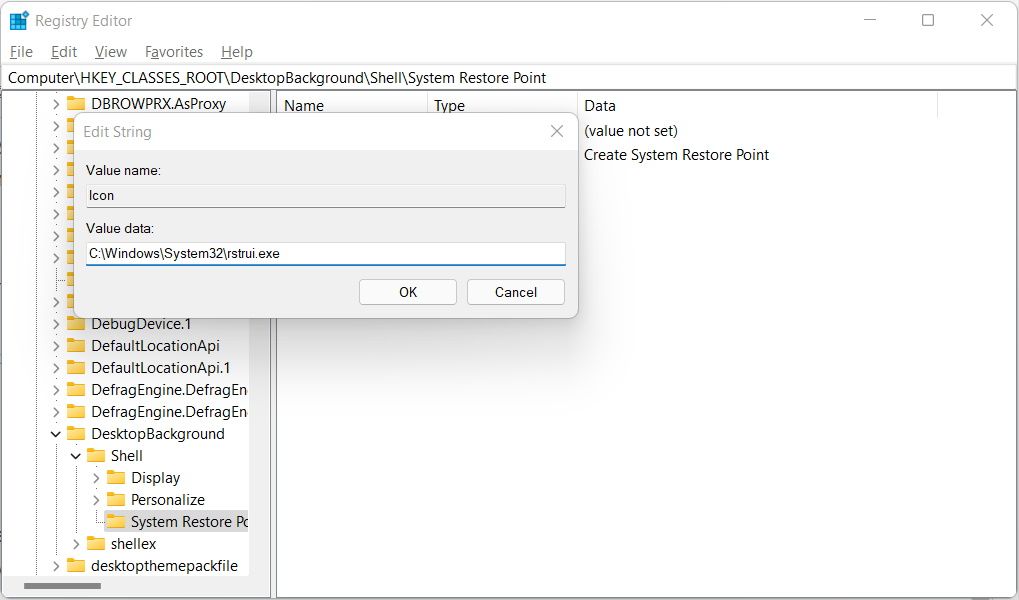Collapse the DesktopBackground key
The width and height of the screenshot is (1019, 600).
point(56,434)
